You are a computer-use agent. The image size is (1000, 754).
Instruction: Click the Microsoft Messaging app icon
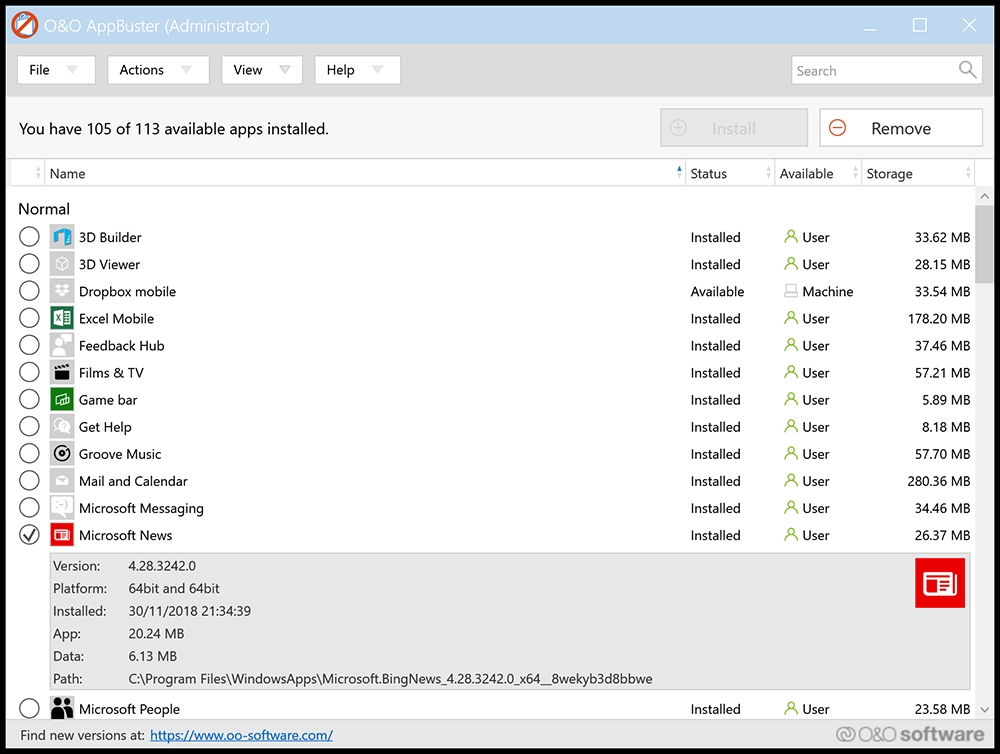(62, 508)
